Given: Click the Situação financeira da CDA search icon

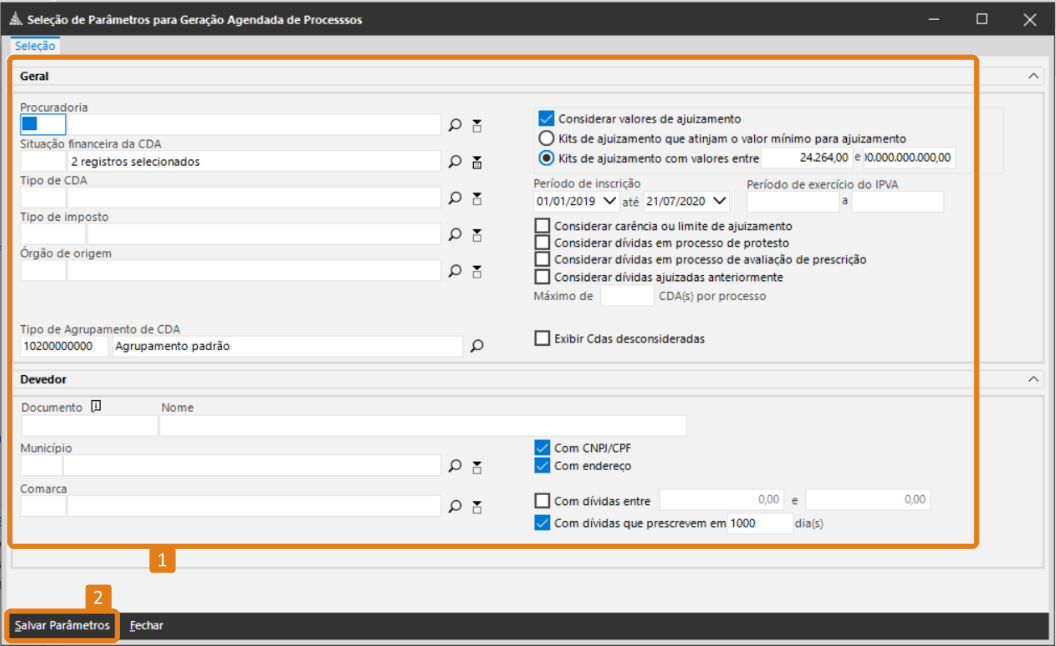Looking at the screenshot, I should [x=455, y=161].
